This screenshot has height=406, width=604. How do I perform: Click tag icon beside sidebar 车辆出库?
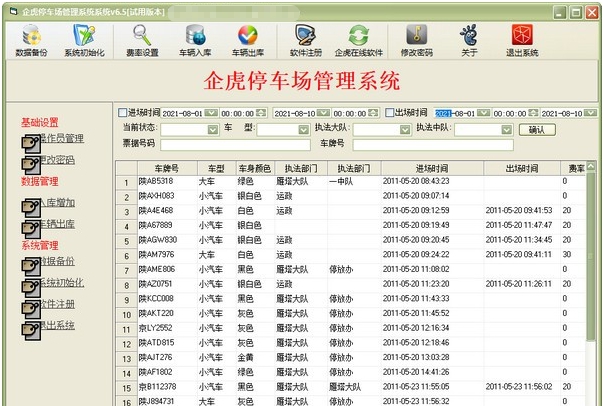[31, 229]
